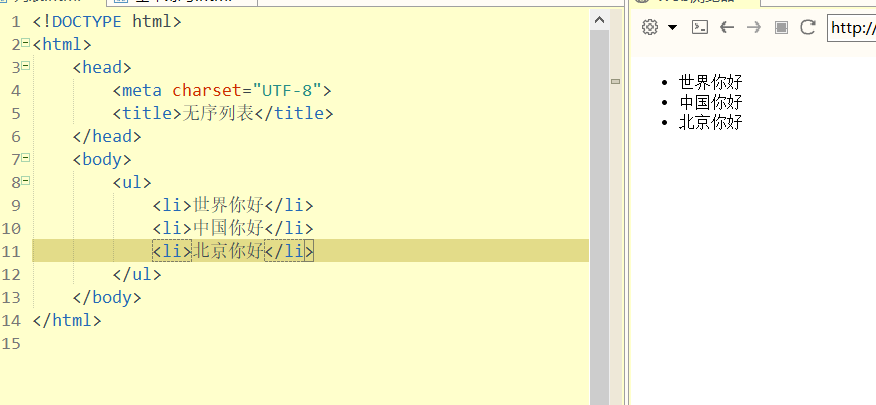Click line number 10 in the gutter
Screen dimensions: 876x405
(x=11, y=228)
